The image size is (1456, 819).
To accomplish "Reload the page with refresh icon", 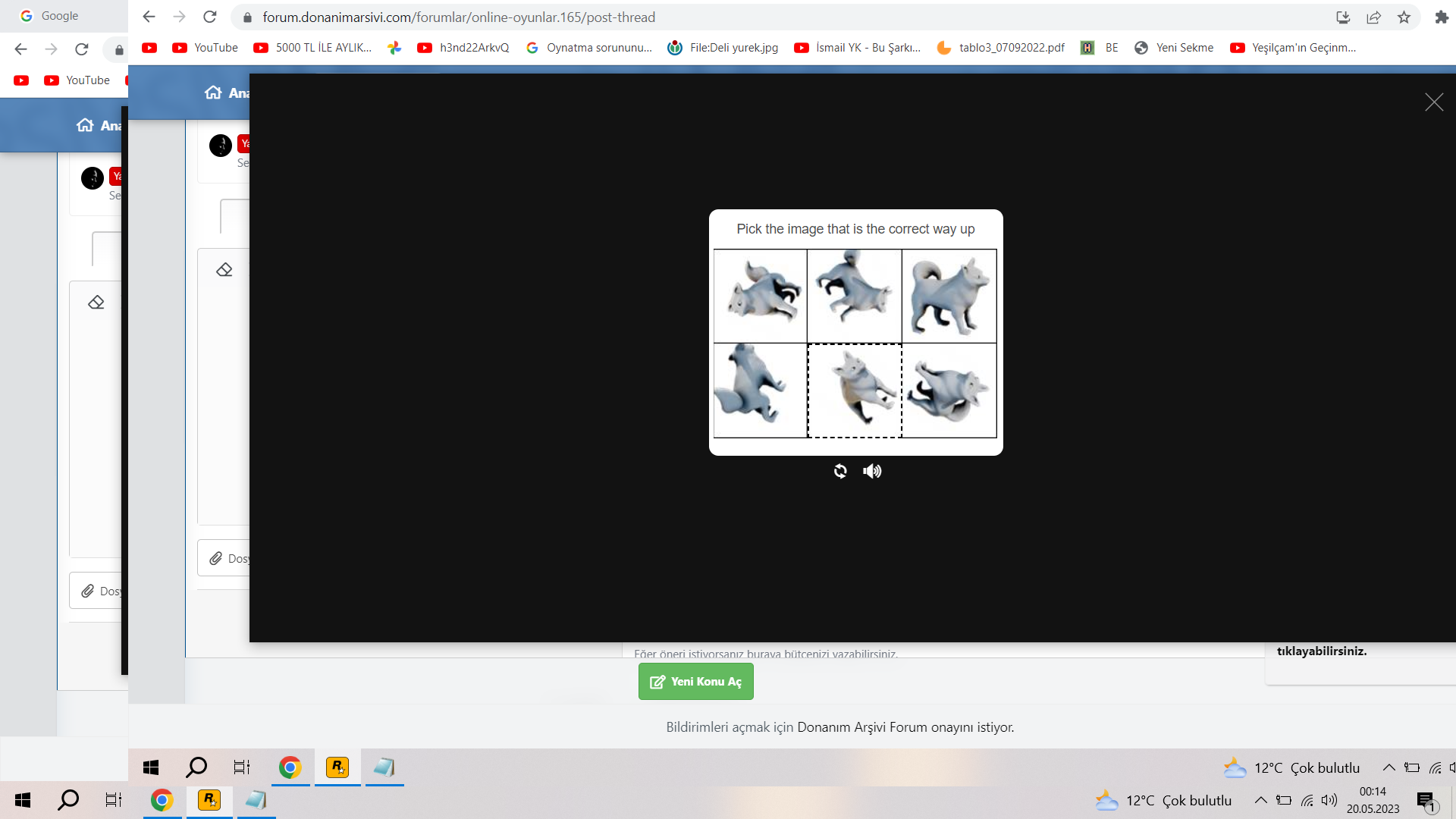I will point(210,17).
